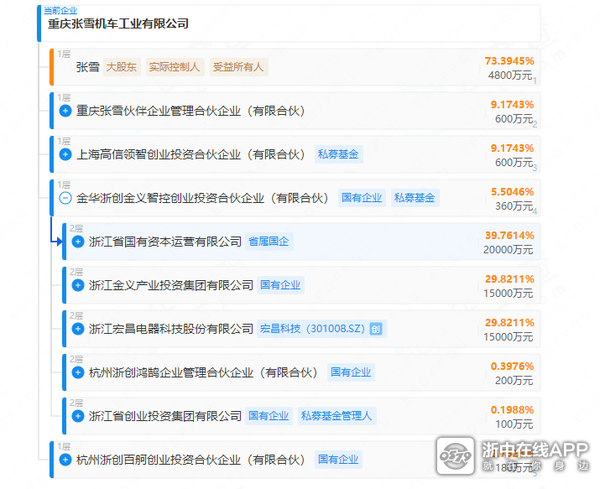Click plus icon beside 杭州浙创鸿鹄企业管理合伙企业
600x489 pixels.
click(78, 372)
